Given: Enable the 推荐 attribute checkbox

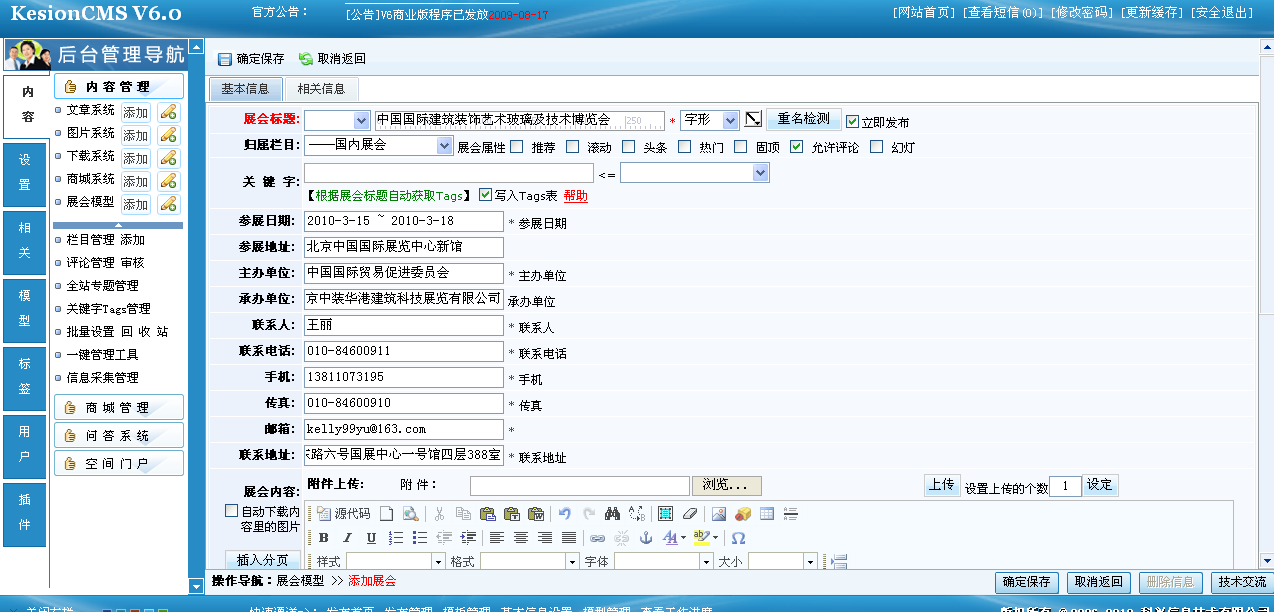Looking at the screenshot, I should (517, 147).
